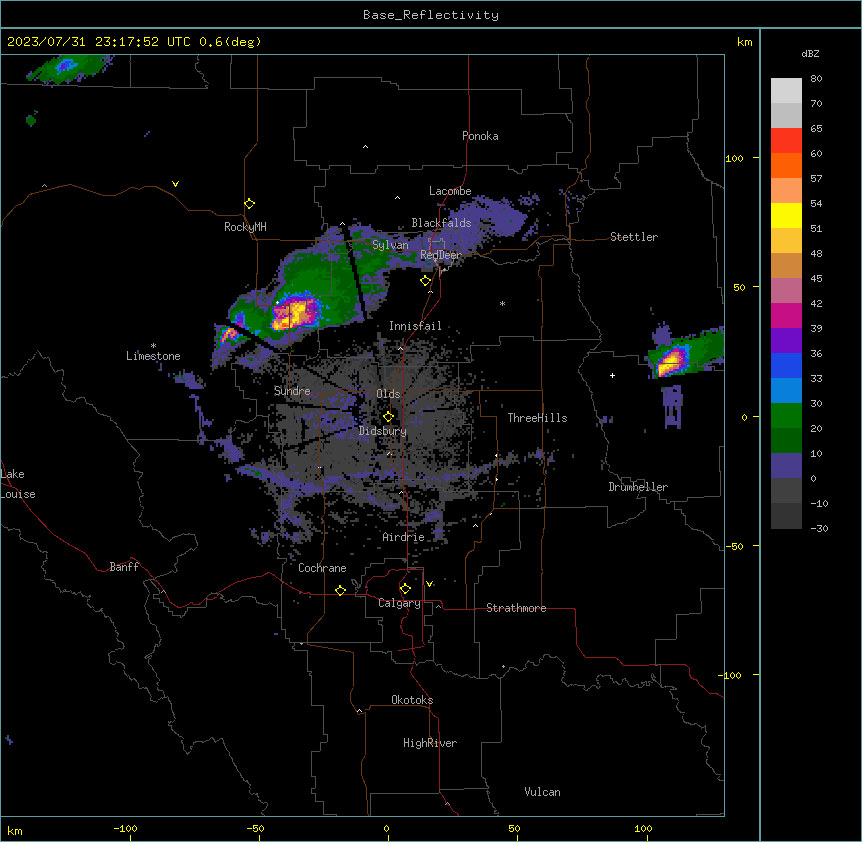Click the 80 value in the dBZ legend
The width and height of the screenshot is (862, 842).
[x=816, y=79]
